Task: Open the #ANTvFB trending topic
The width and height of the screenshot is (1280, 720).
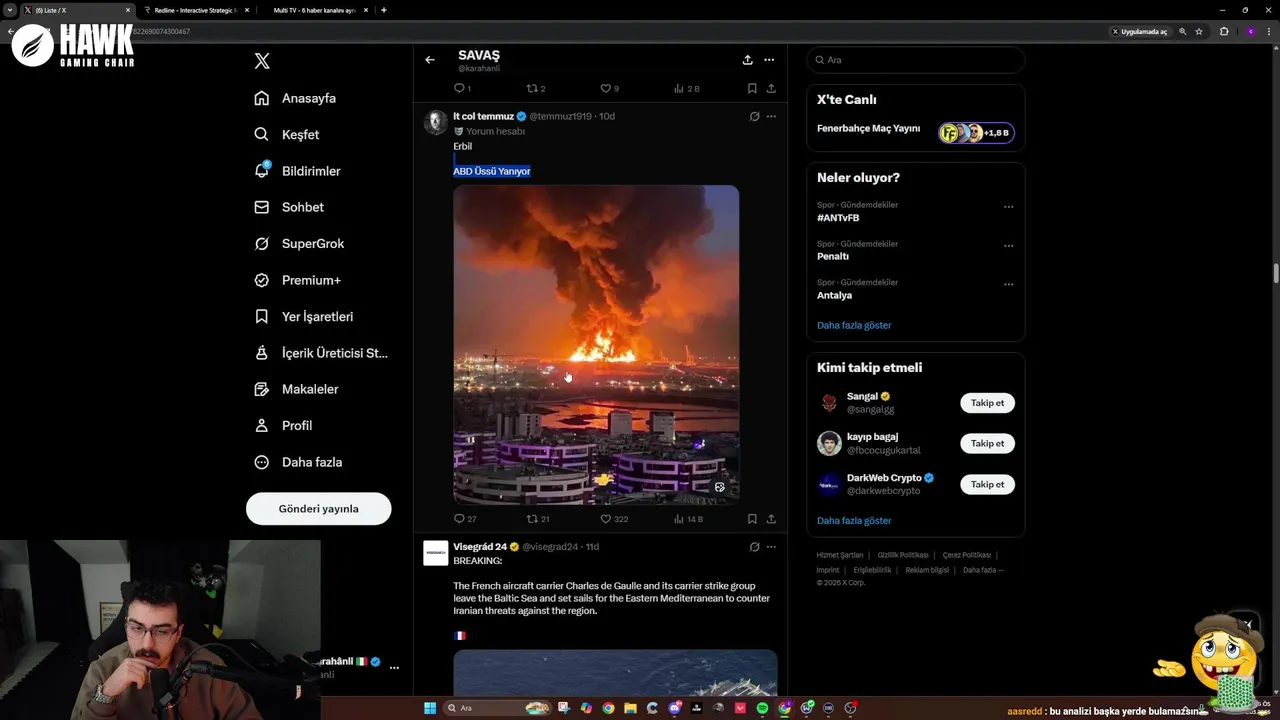Action: tap(838, 218)
